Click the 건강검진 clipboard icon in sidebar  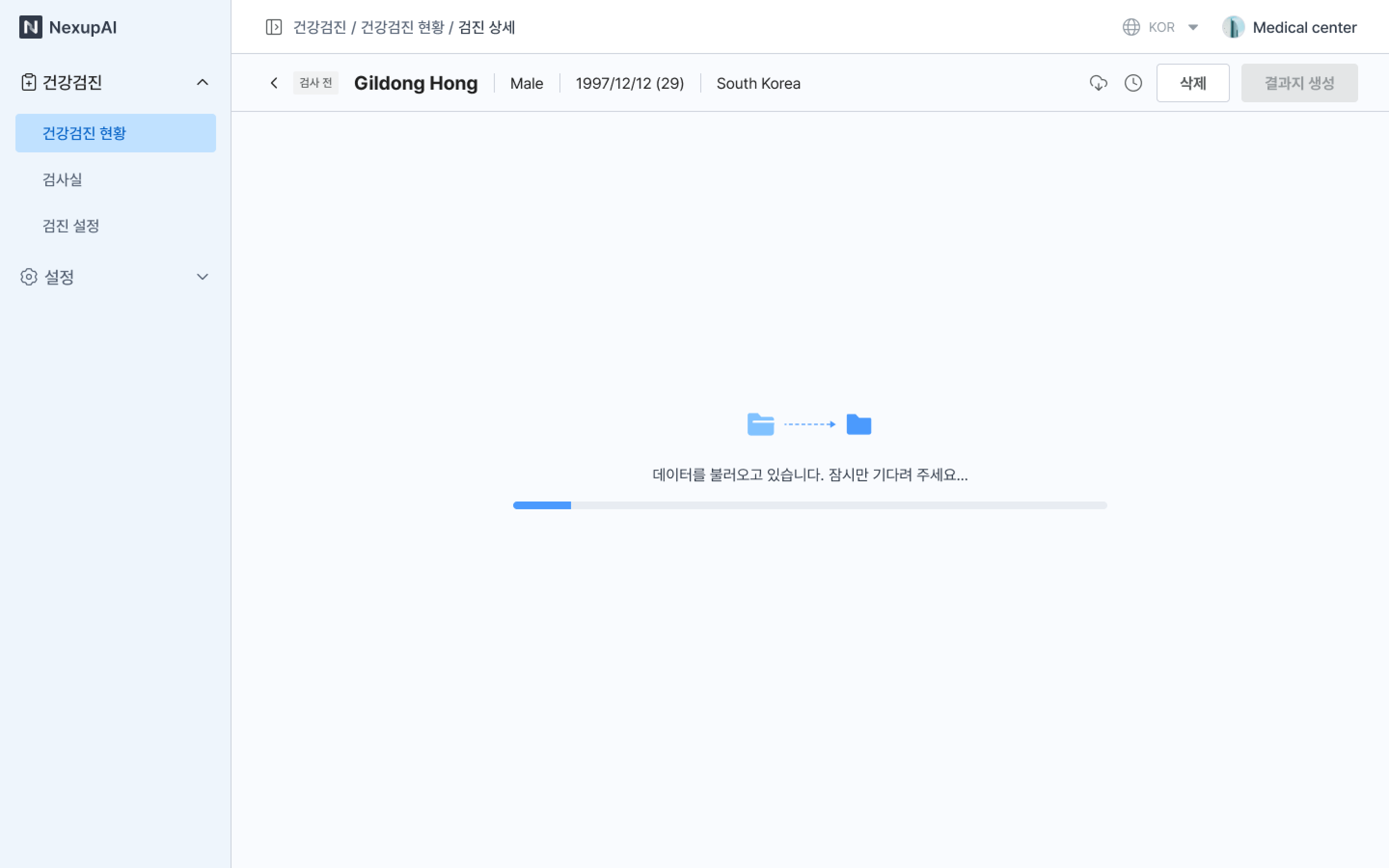click(x=29, y=82)
